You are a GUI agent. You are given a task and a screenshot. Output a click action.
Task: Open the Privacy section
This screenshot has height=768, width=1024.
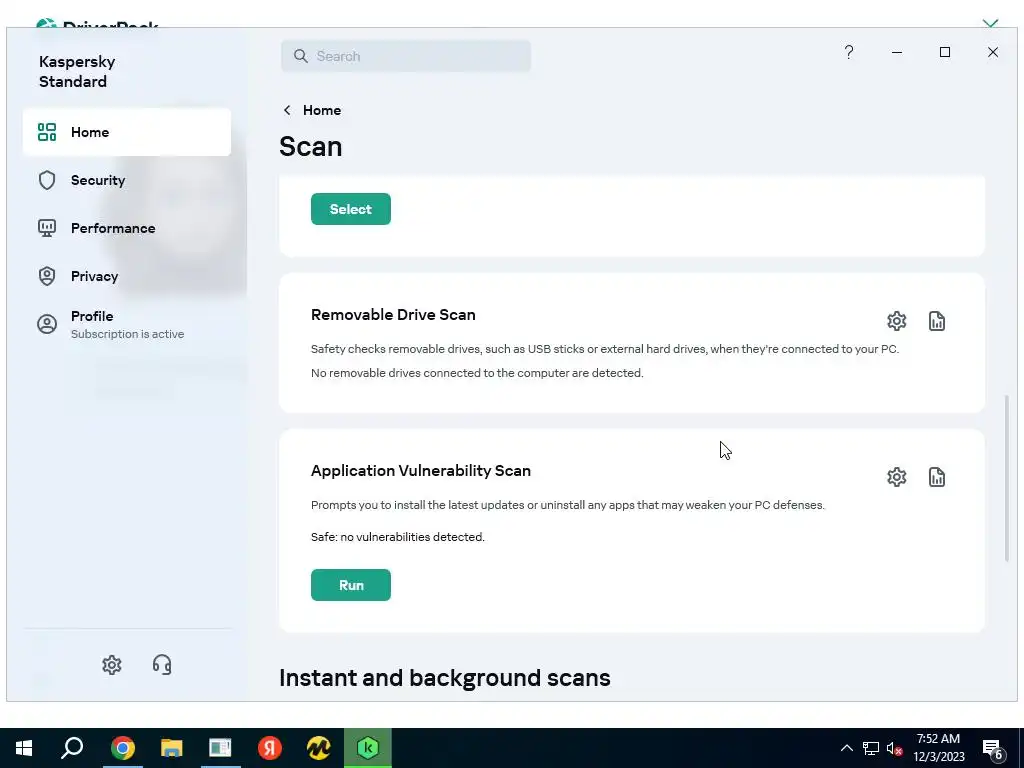click(x=127, y=276)
